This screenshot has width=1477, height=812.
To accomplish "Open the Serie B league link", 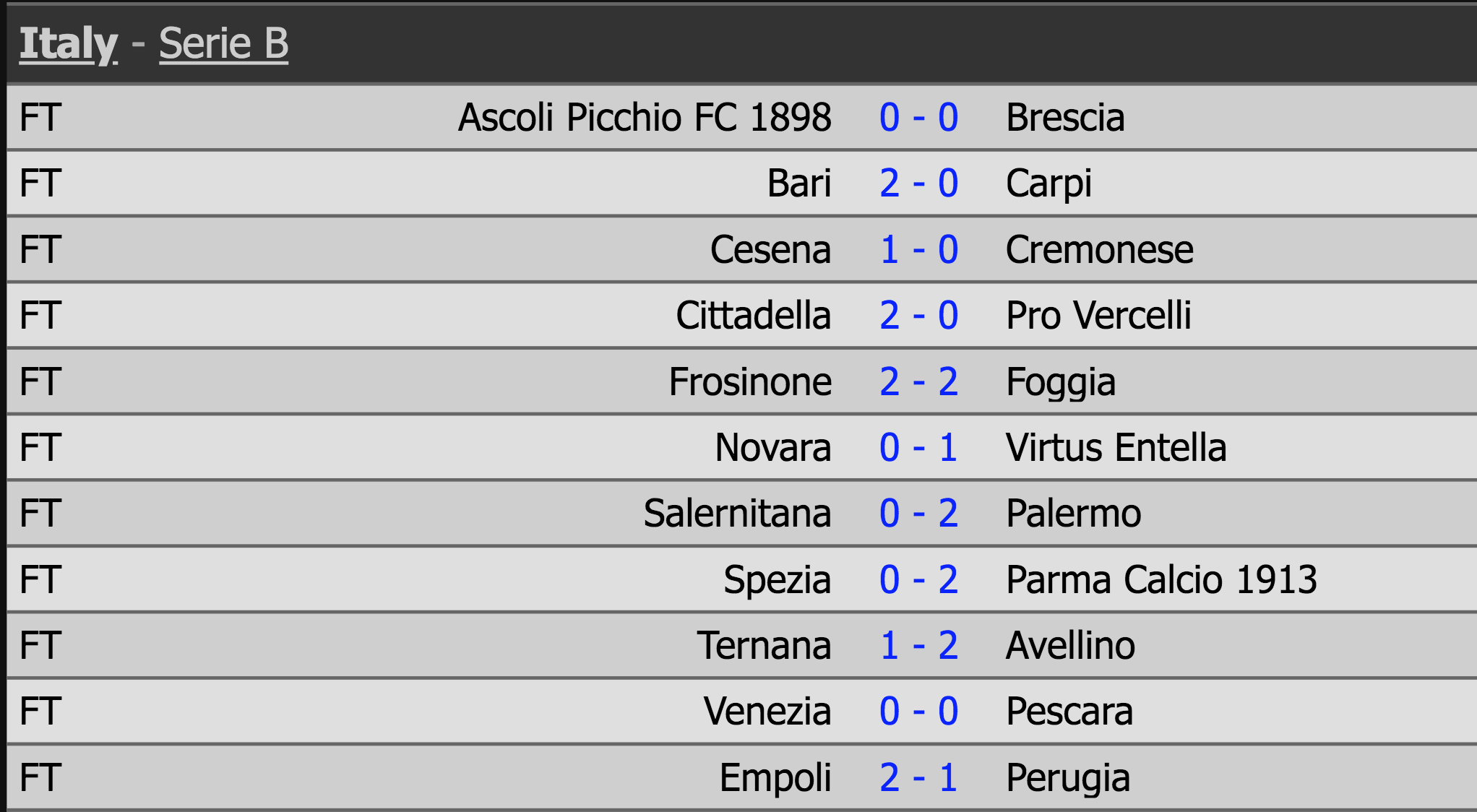I will [223, 43].
